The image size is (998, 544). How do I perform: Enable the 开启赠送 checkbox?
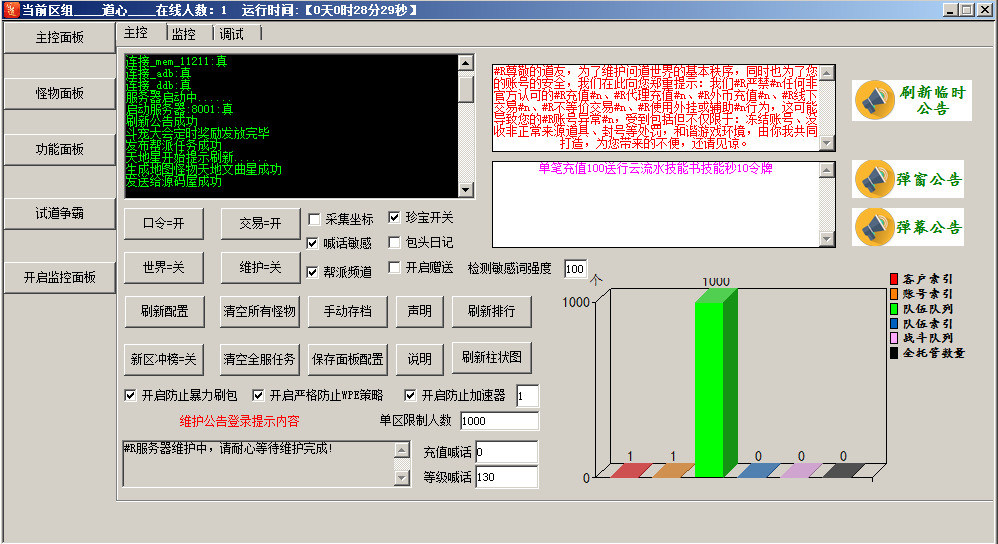coord(394,268)
